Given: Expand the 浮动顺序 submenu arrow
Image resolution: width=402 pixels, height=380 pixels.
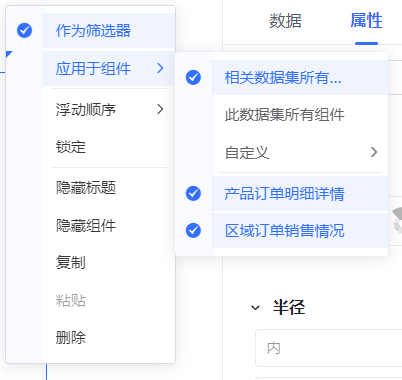Looking at the screenshot, I should [160, 109].
